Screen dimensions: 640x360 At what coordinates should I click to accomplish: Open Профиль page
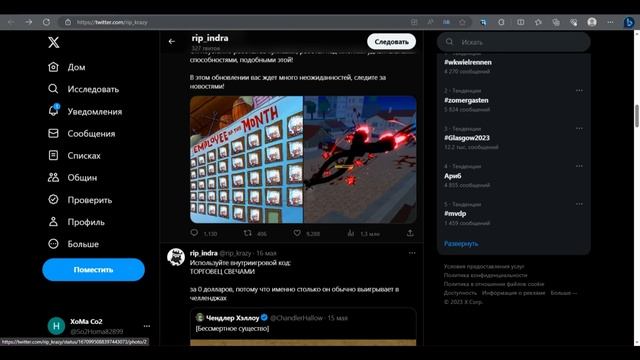(76, 222)
